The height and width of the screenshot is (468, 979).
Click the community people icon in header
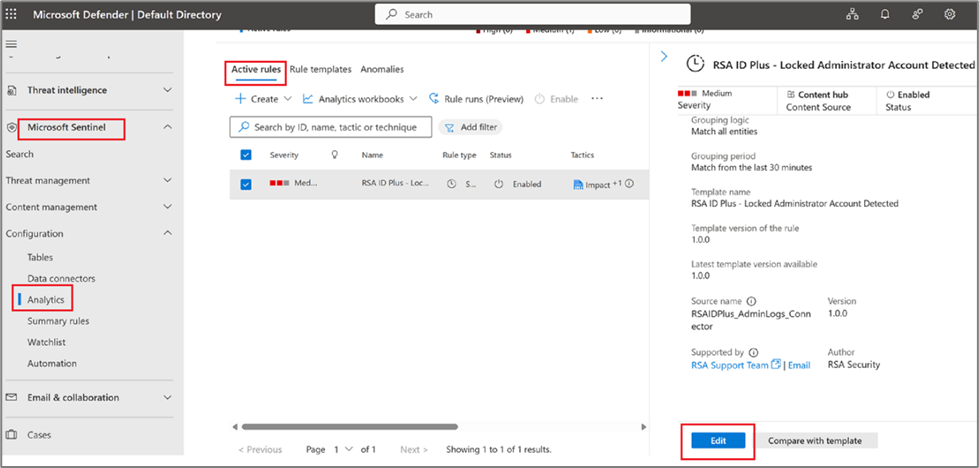917,15
